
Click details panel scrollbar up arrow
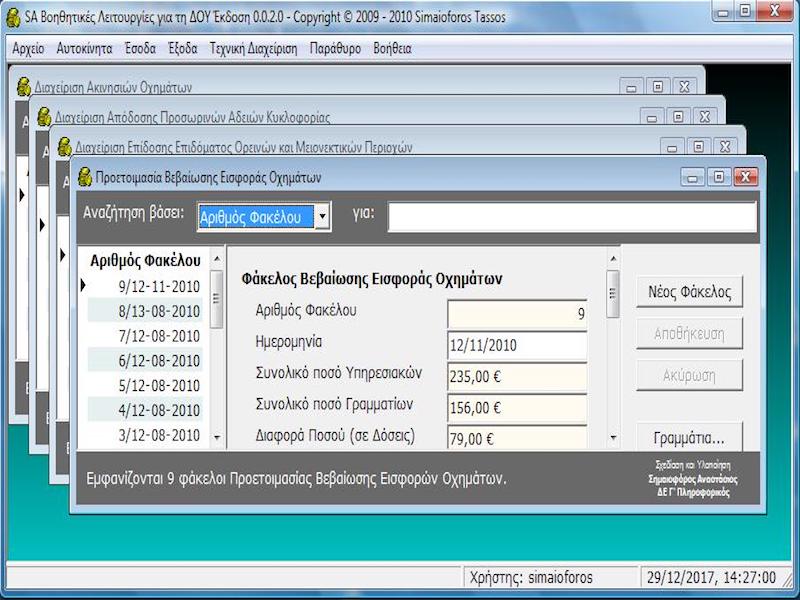coord(613,259)
